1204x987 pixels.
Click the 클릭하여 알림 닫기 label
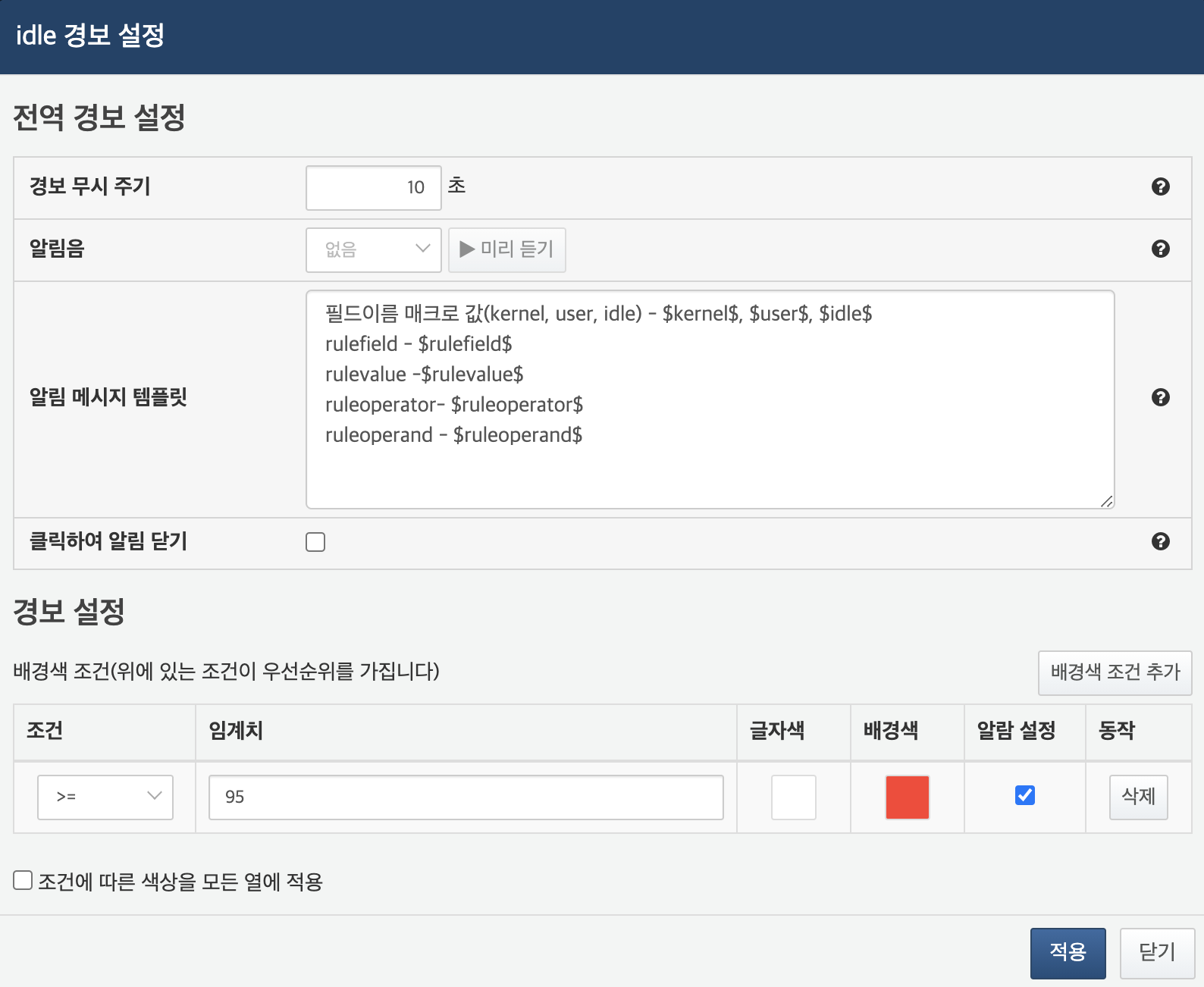(108, 541)
